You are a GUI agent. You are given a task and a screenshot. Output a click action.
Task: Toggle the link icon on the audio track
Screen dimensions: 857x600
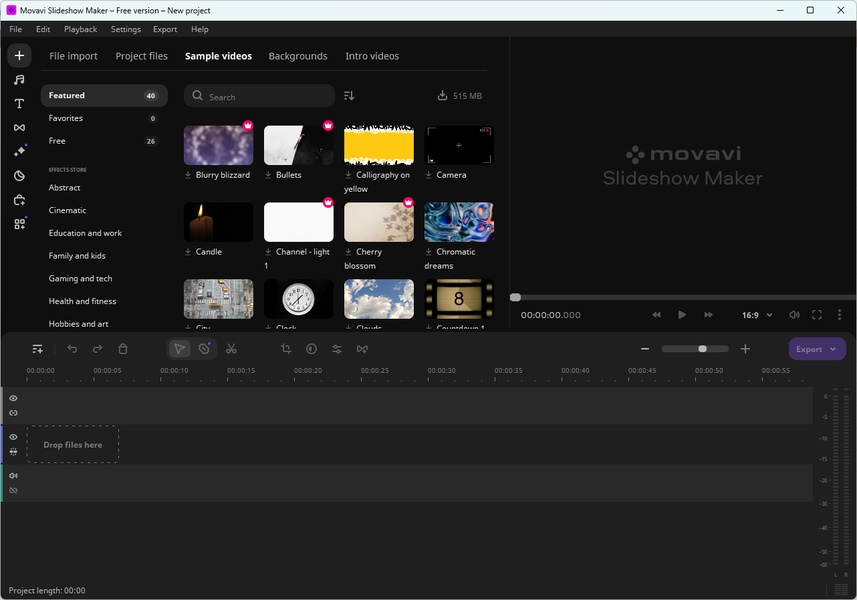click(x=14, y=491)
